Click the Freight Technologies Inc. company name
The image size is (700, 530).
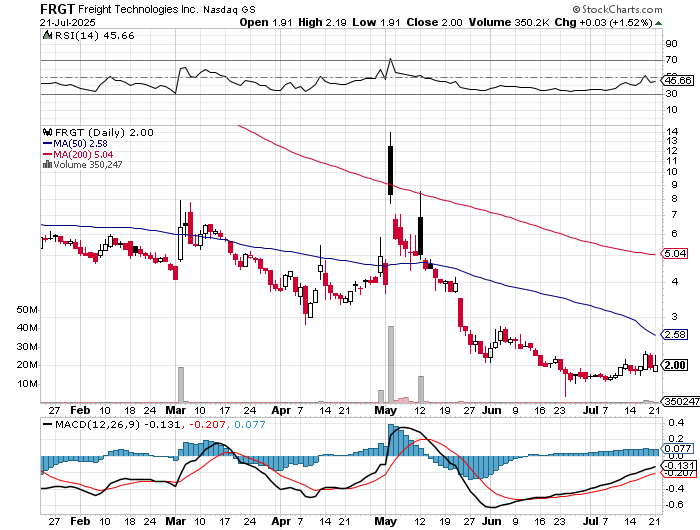(138, 9)
